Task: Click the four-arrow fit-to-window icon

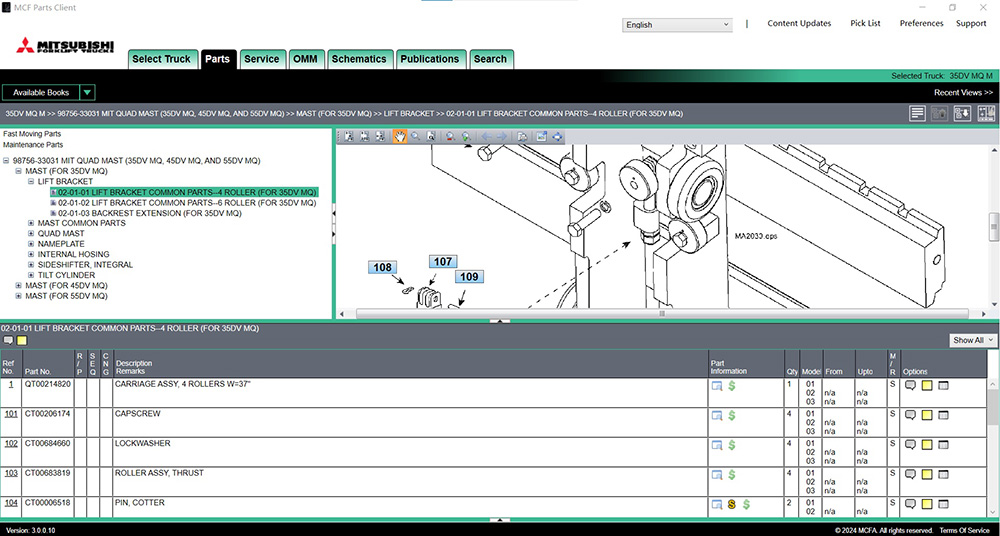Action: pyautogui.click(x=557, y=136)
